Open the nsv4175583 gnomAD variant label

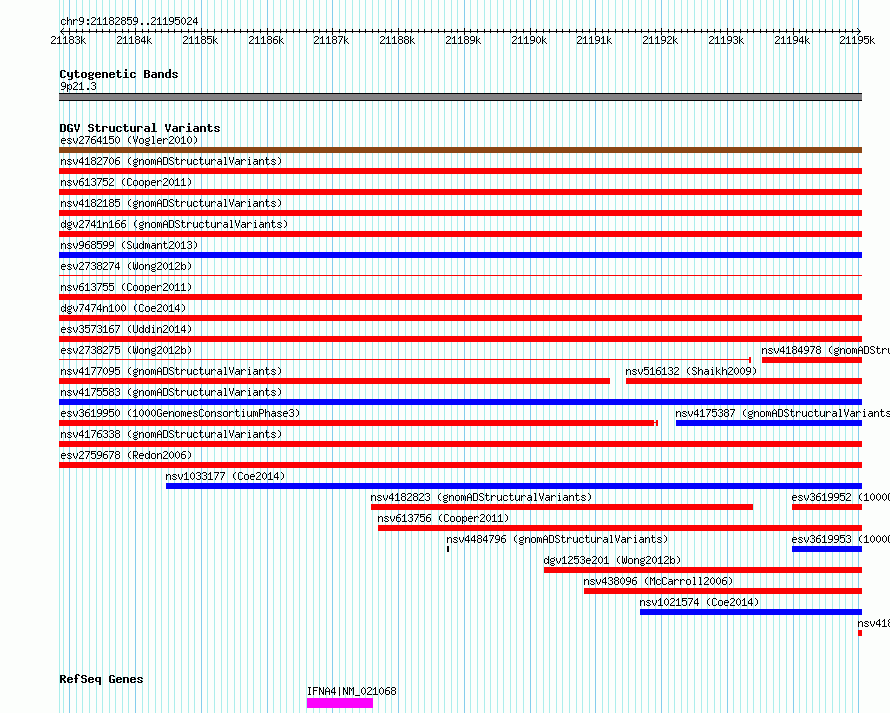coord(171,392)
